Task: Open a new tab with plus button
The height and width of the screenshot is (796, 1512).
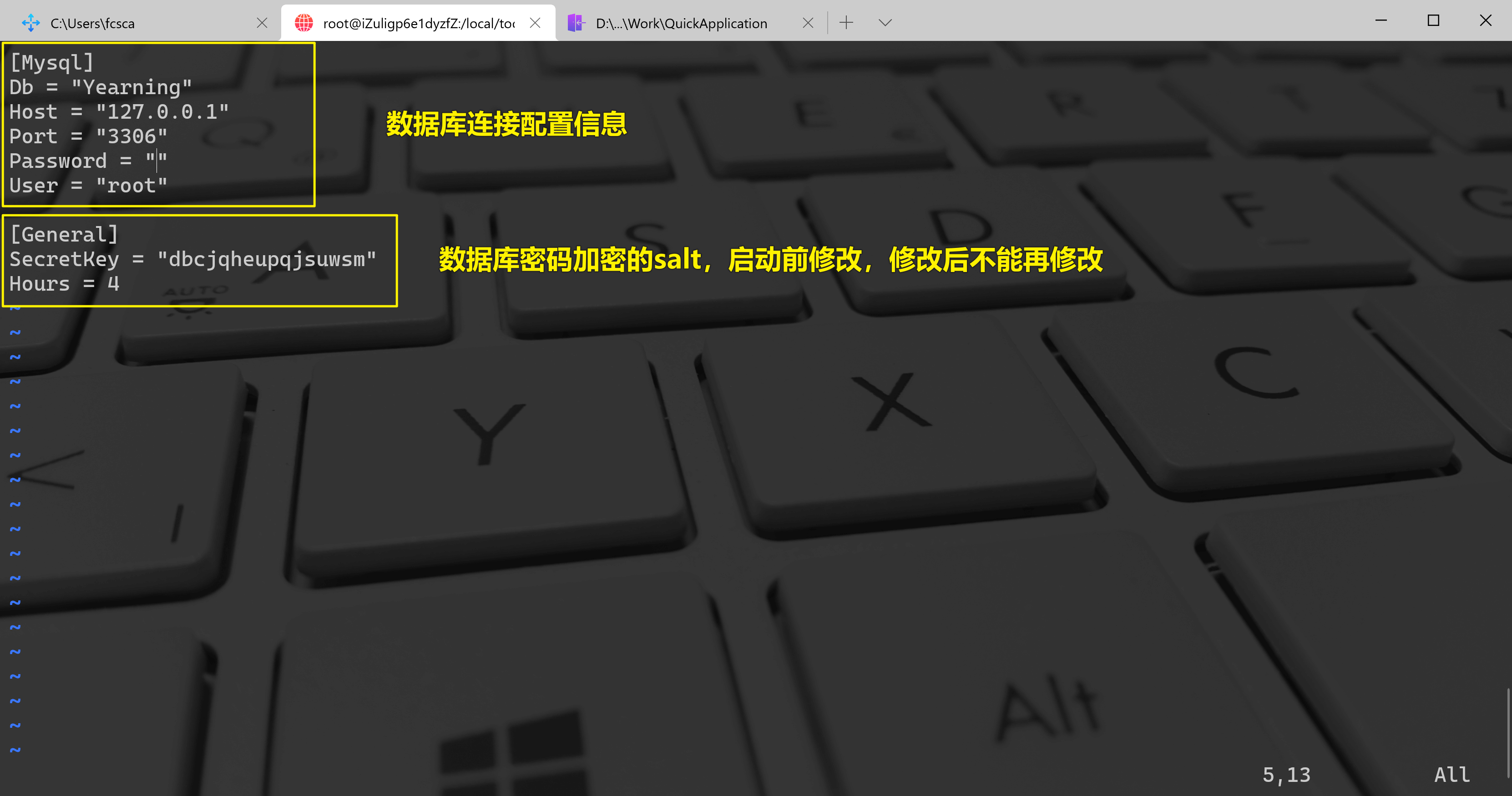Action: 846,23
